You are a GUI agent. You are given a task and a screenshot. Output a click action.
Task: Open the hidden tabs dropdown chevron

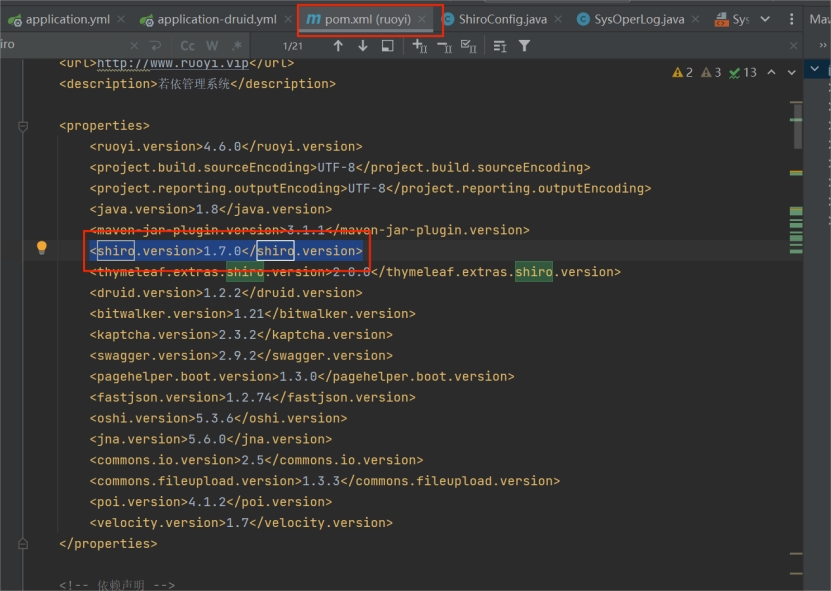tap(765, 18)
